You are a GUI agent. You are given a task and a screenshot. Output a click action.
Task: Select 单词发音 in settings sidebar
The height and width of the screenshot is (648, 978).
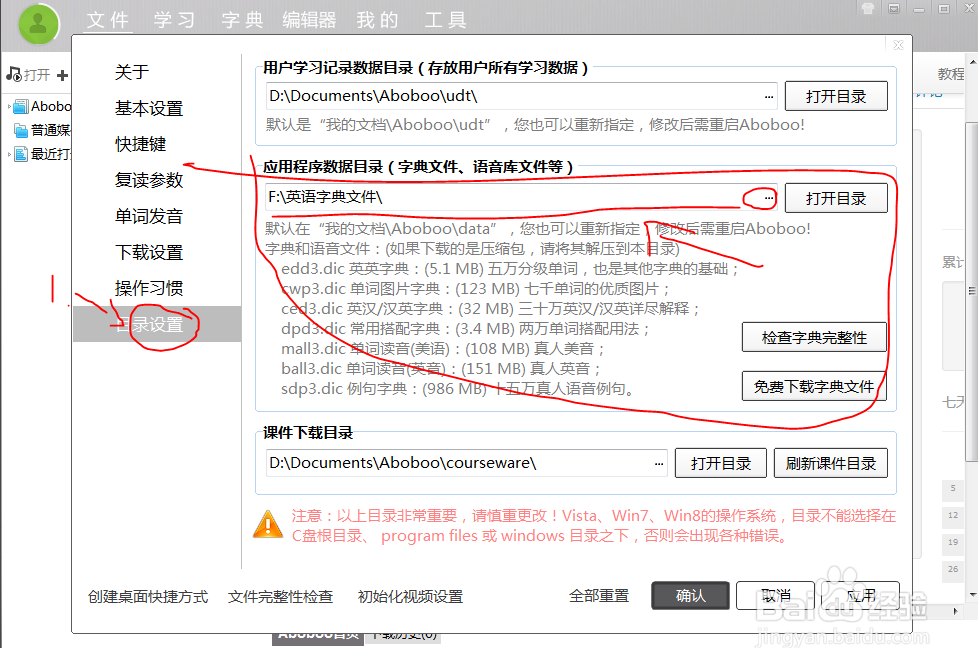(149, 216)
